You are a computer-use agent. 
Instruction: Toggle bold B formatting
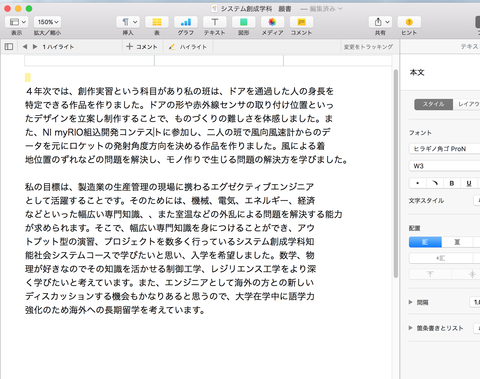(x=452, y=183)
